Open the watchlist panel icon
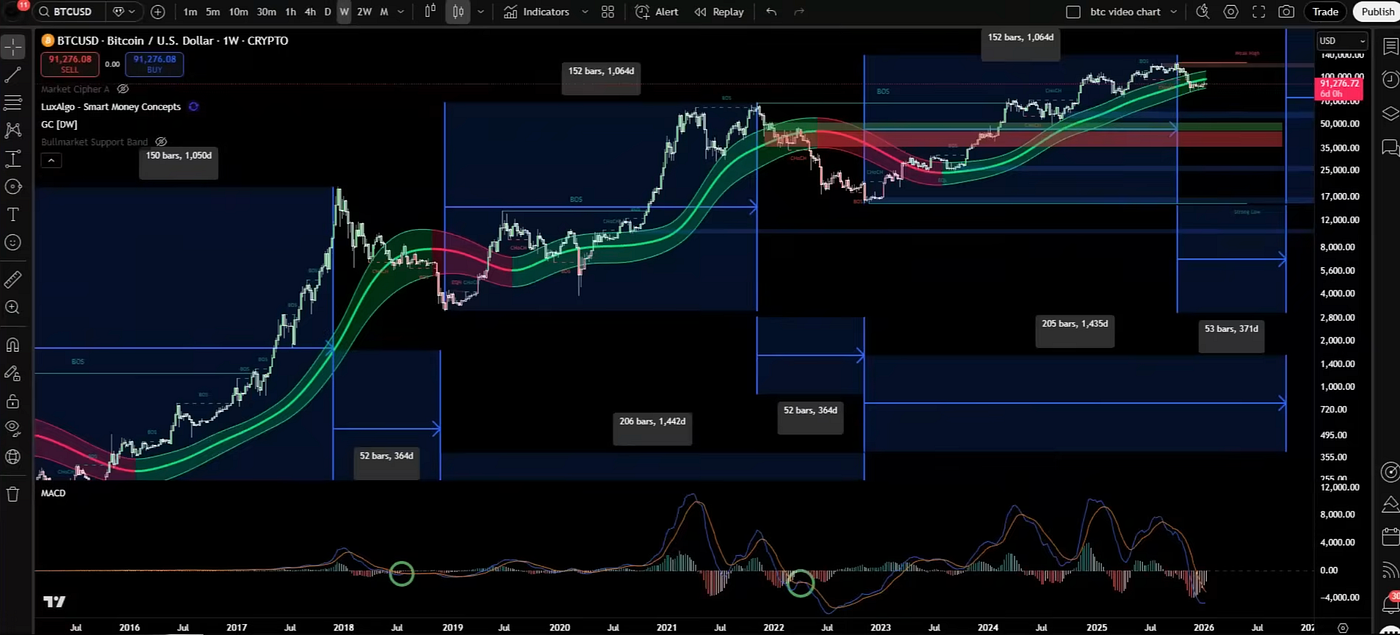Screen dimensions: 1400x635 [1389, 47]
